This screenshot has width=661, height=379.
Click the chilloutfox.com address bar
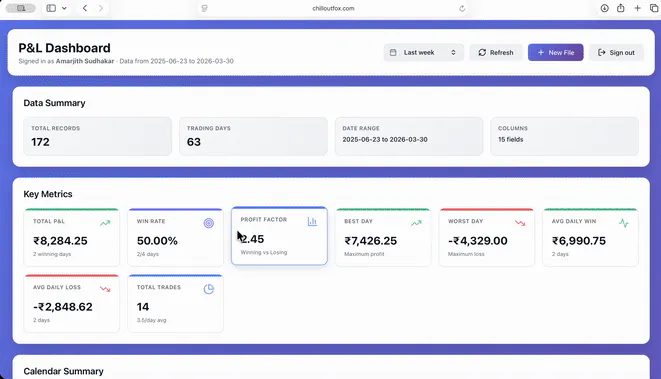pyautogui.click(x=333, y=8)
